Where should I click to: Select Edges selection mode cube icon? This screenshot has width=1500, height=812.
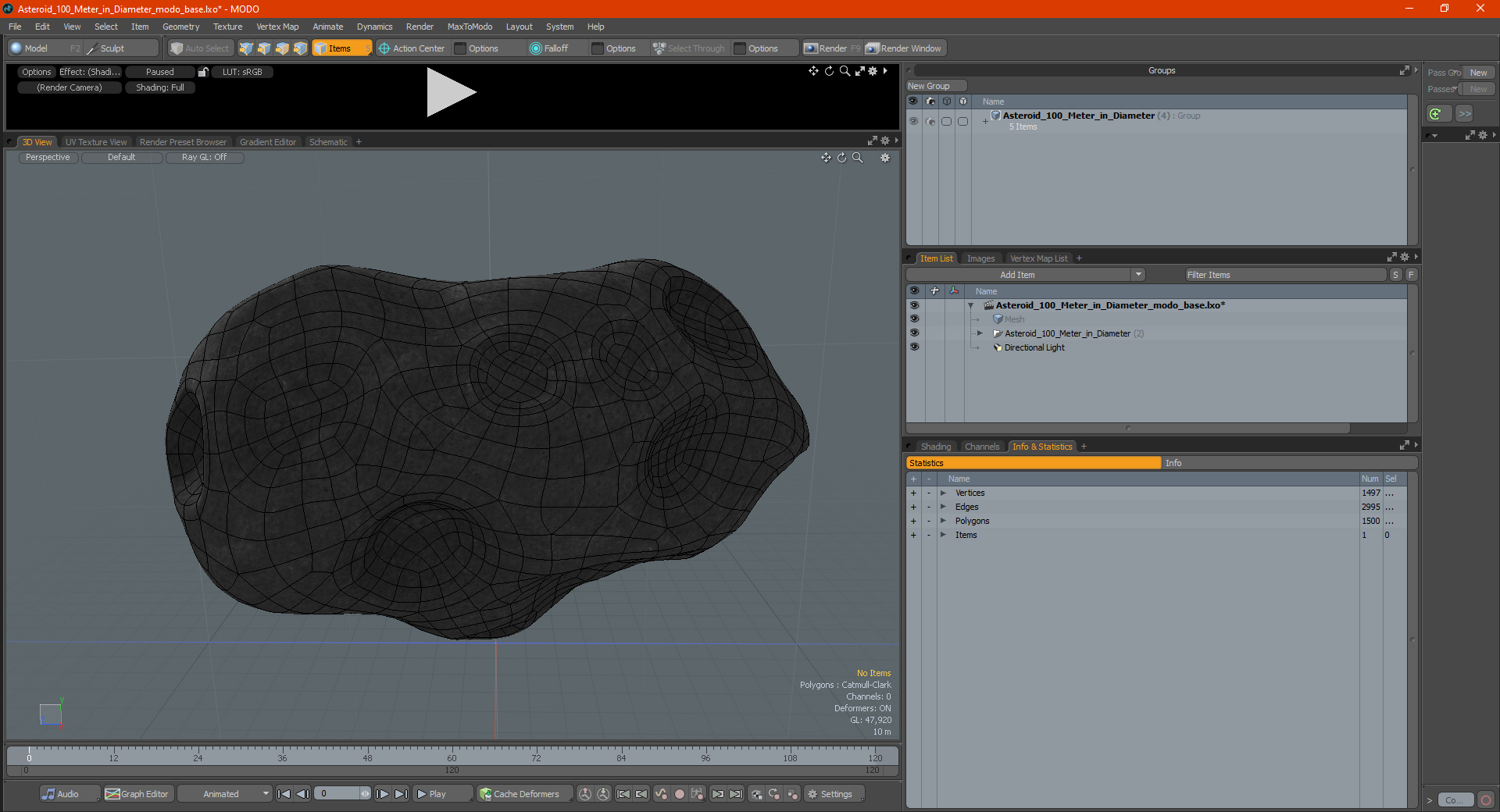[264, 48]
